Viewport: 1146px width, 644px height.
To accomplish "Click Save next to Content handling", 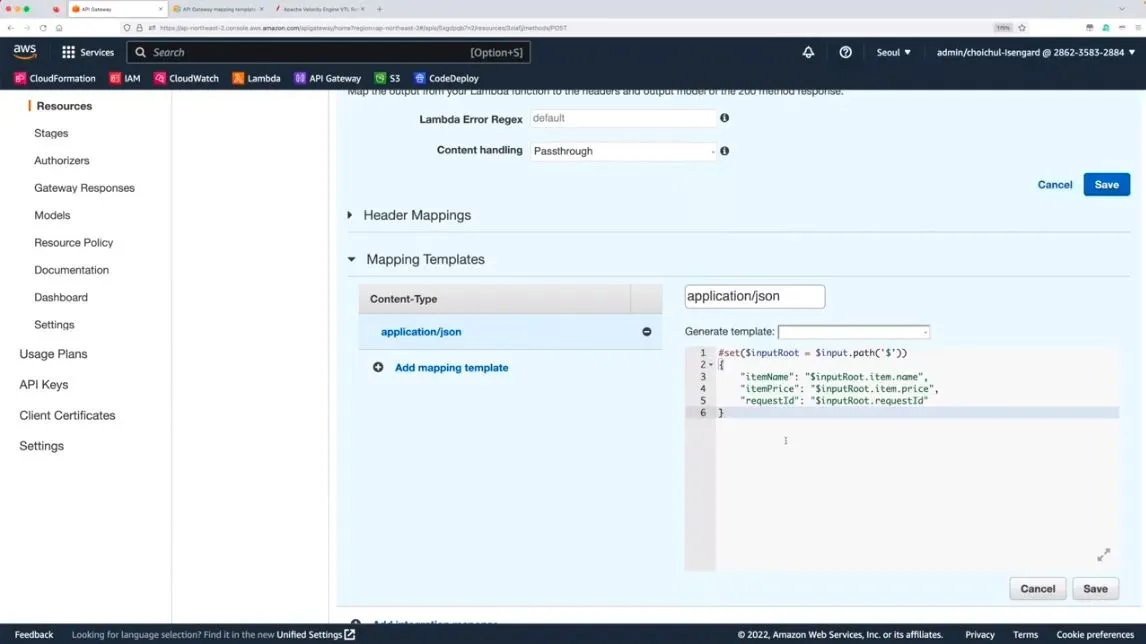I will coord(1107,184).
